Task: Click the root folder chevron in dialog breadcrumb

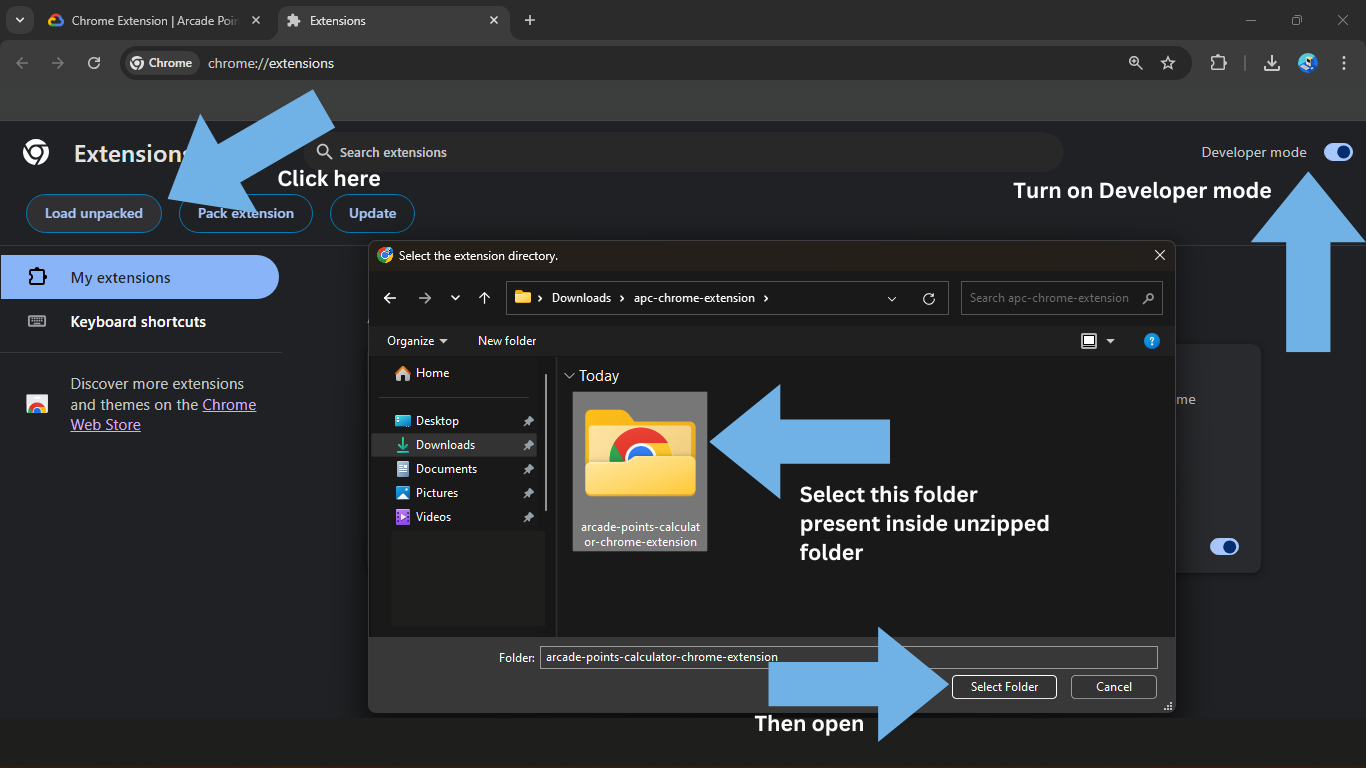Action: point(541,298)
